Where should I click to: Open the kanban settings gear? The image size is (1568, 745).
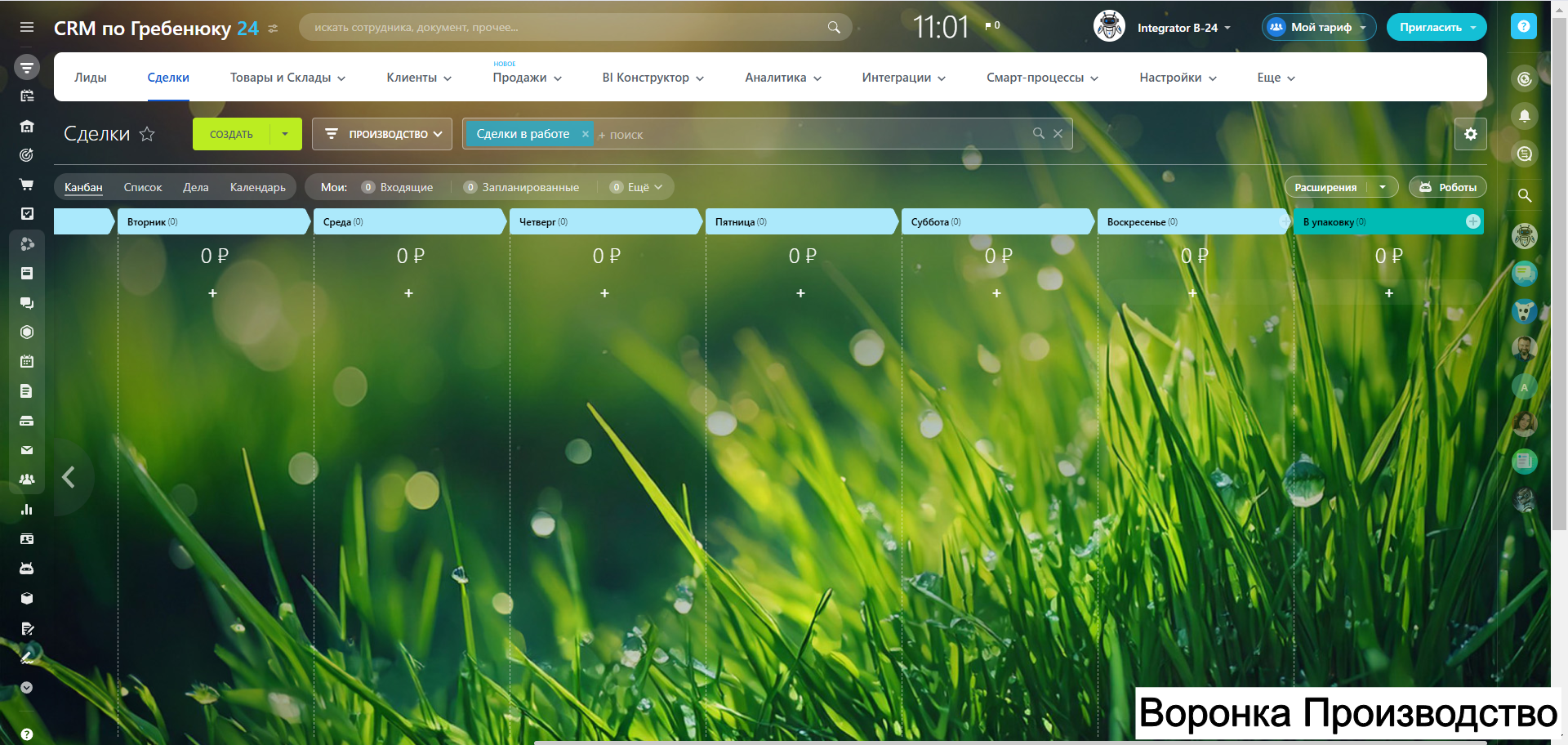(x=1470, y=134)
